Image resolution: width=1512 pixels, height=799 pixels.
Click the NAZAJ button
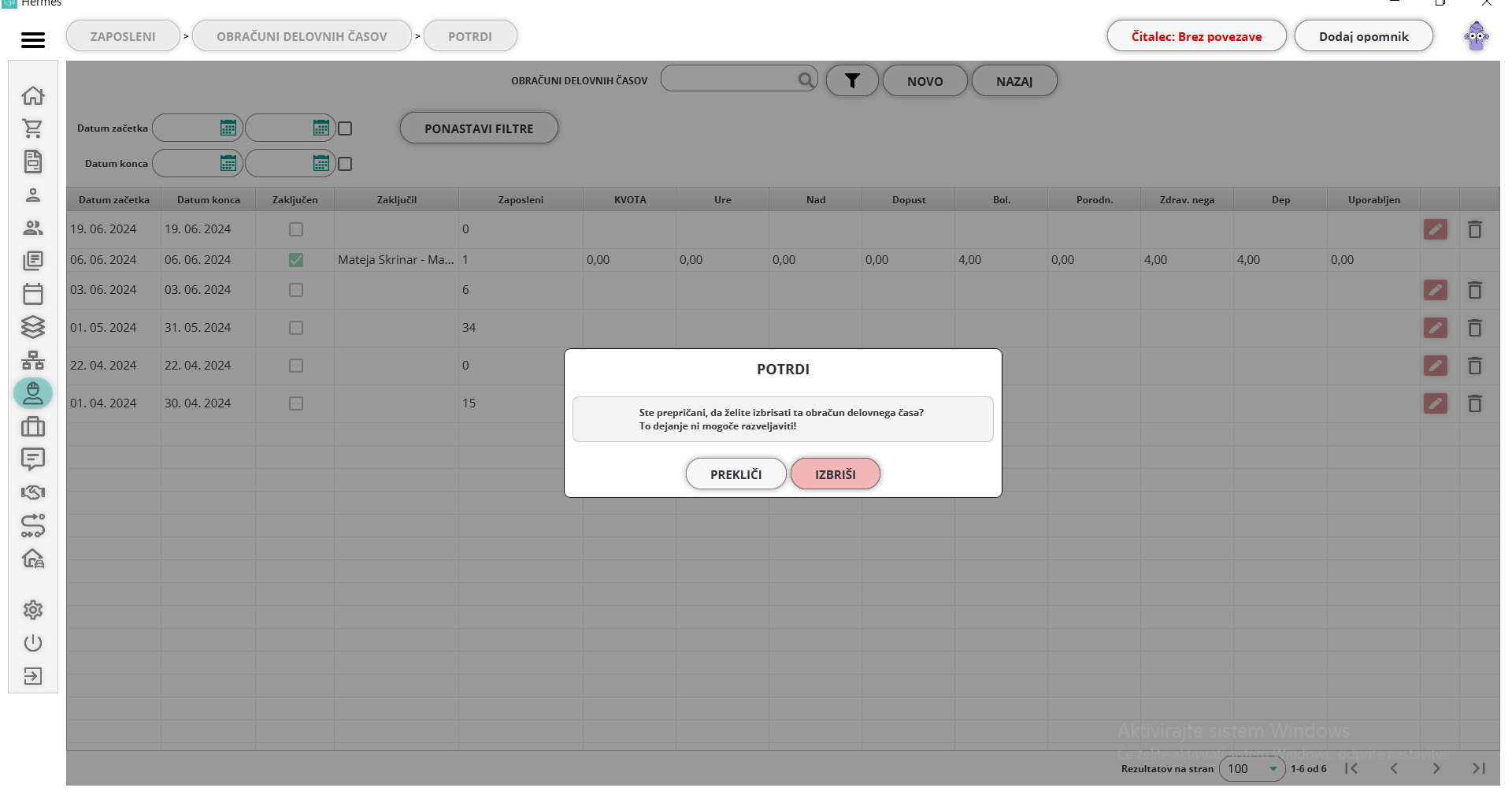[x=1014, y=81]
